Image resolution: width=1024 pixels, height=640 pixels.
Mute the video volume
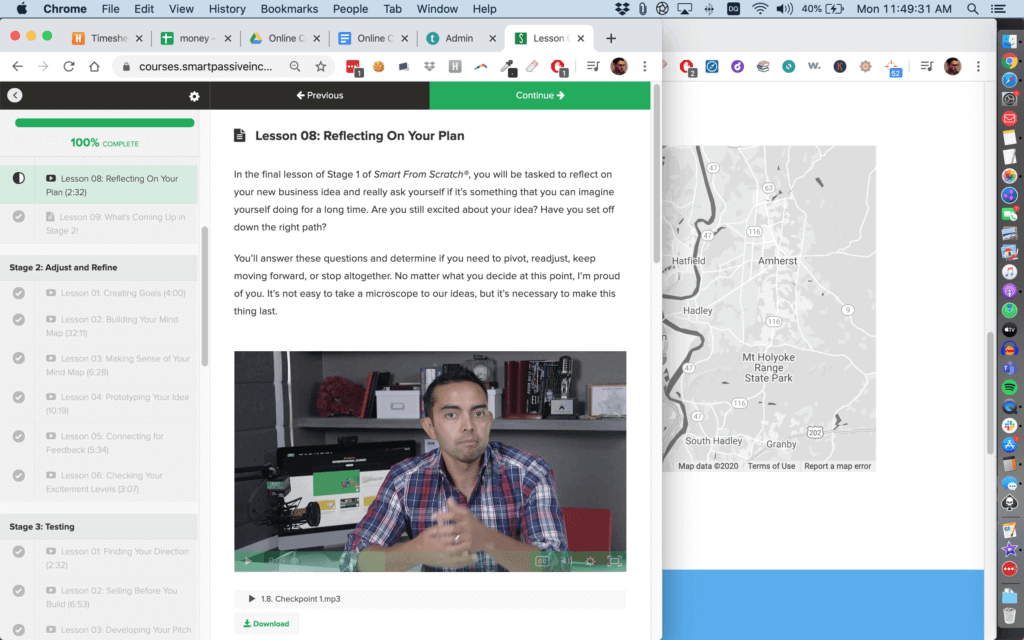[566, 560]
